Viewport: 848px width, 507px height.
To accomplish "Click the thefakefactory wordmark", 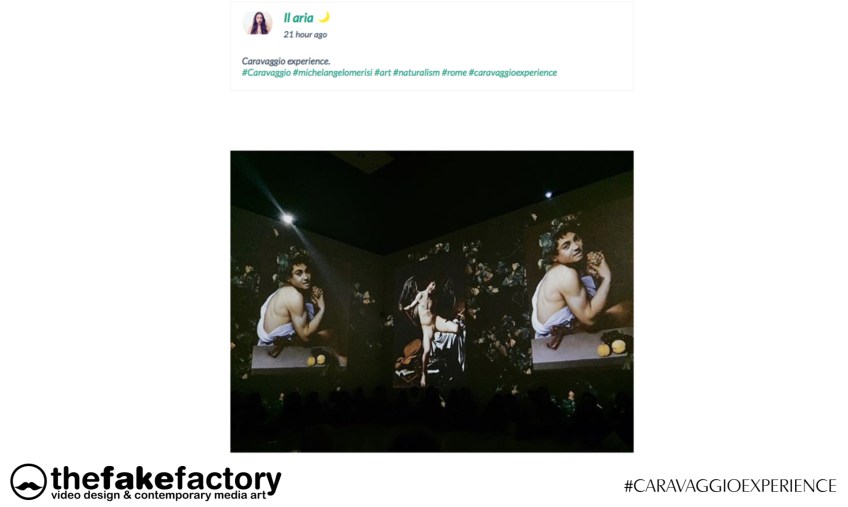I will coord(166,478).
